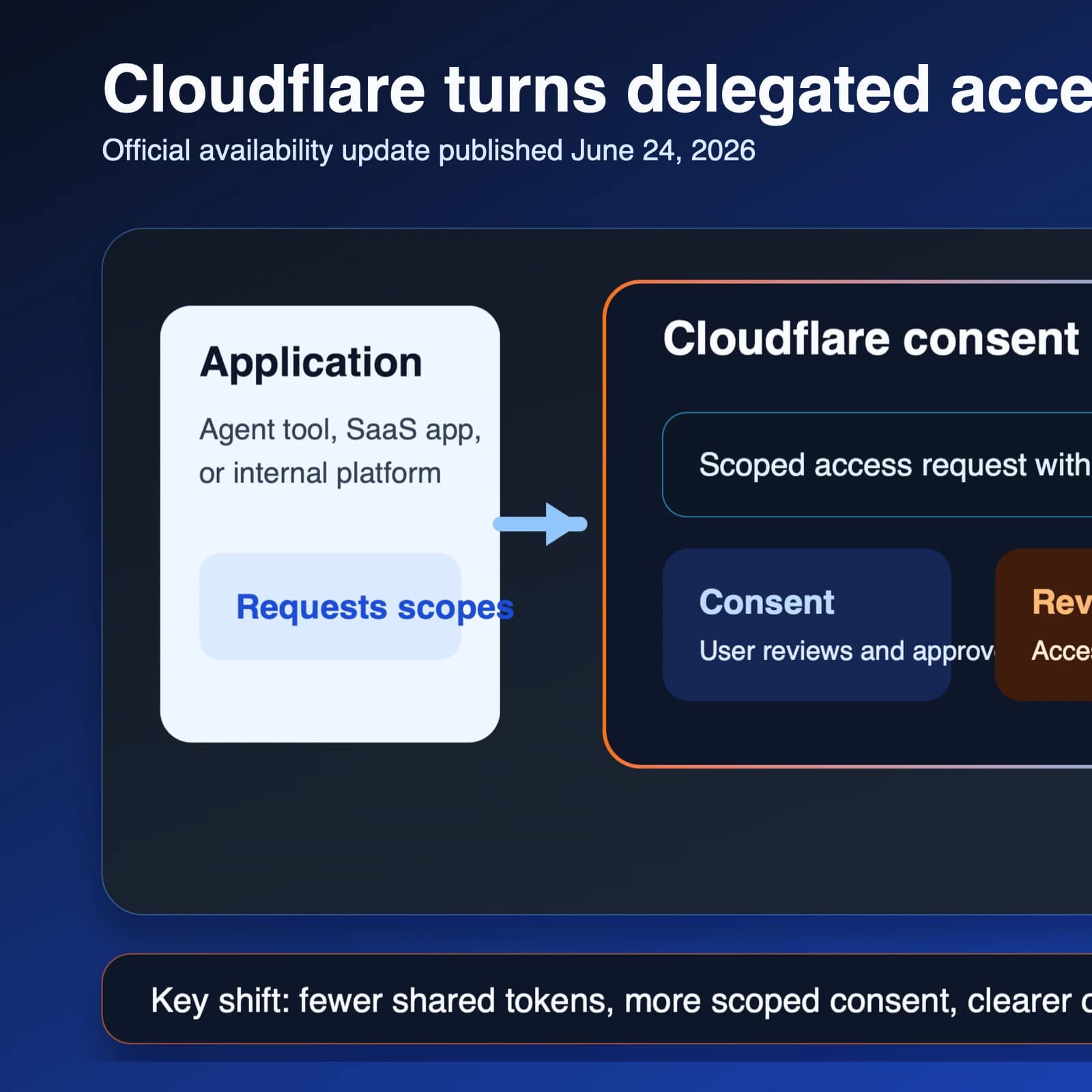Click the 'Key shift: fewer shared tokens' banner
The height and width of the screenshot is (1092, 1092).
click(597, 998)
